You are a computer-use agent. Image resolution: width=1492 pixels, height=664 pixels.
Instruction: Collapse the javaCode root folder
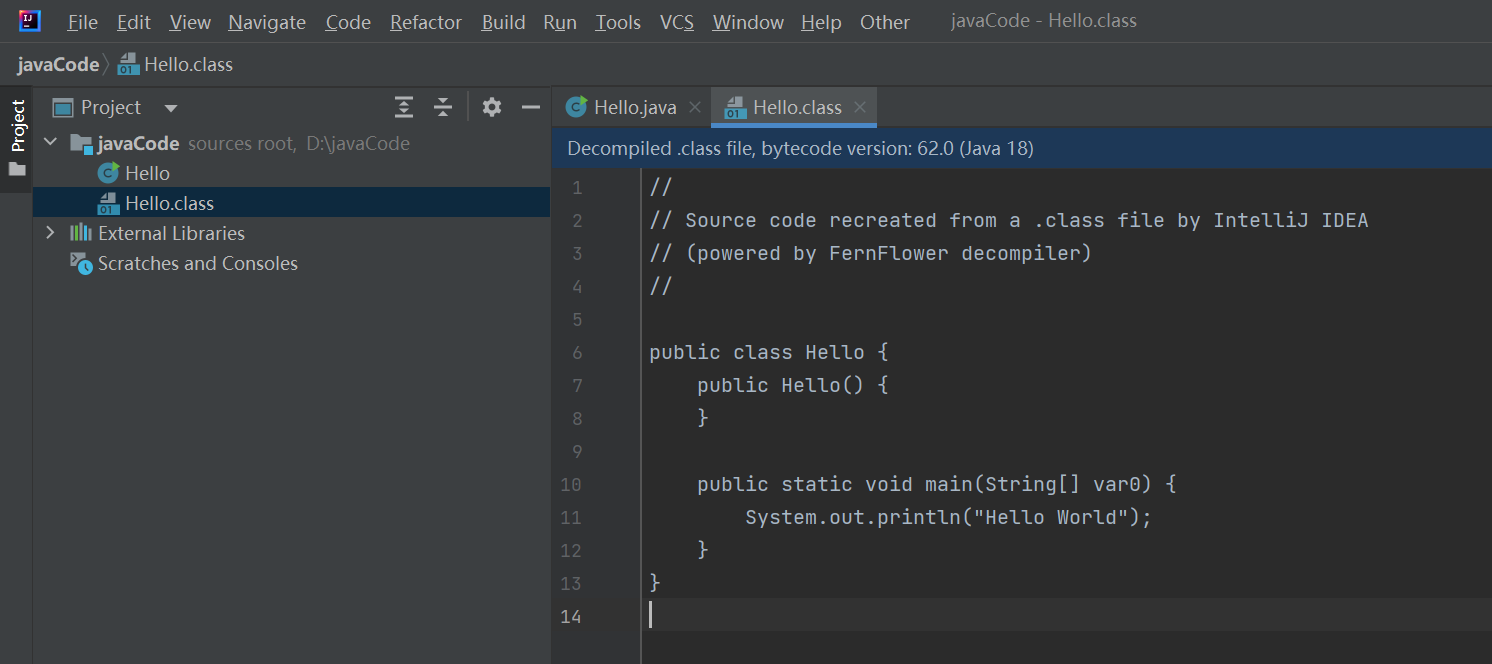pyautogui.click(x=51, y=143)
